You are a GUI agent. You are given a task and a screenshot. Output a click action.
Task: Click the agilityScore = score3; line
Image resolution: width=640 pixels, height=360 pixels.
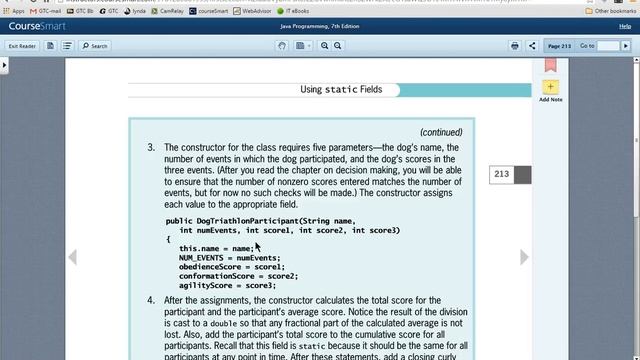pyautogui.click(x=227, y=286)
